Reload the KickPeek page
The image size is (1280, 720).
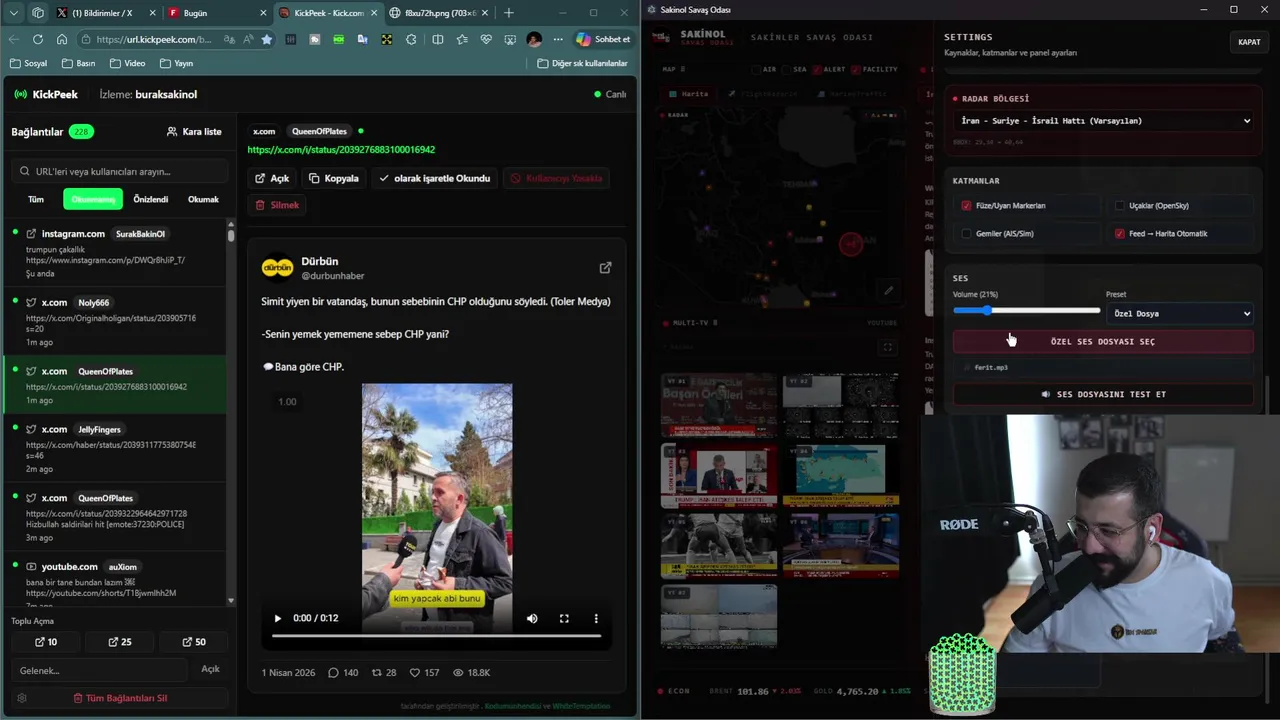(x=37, y=39)
